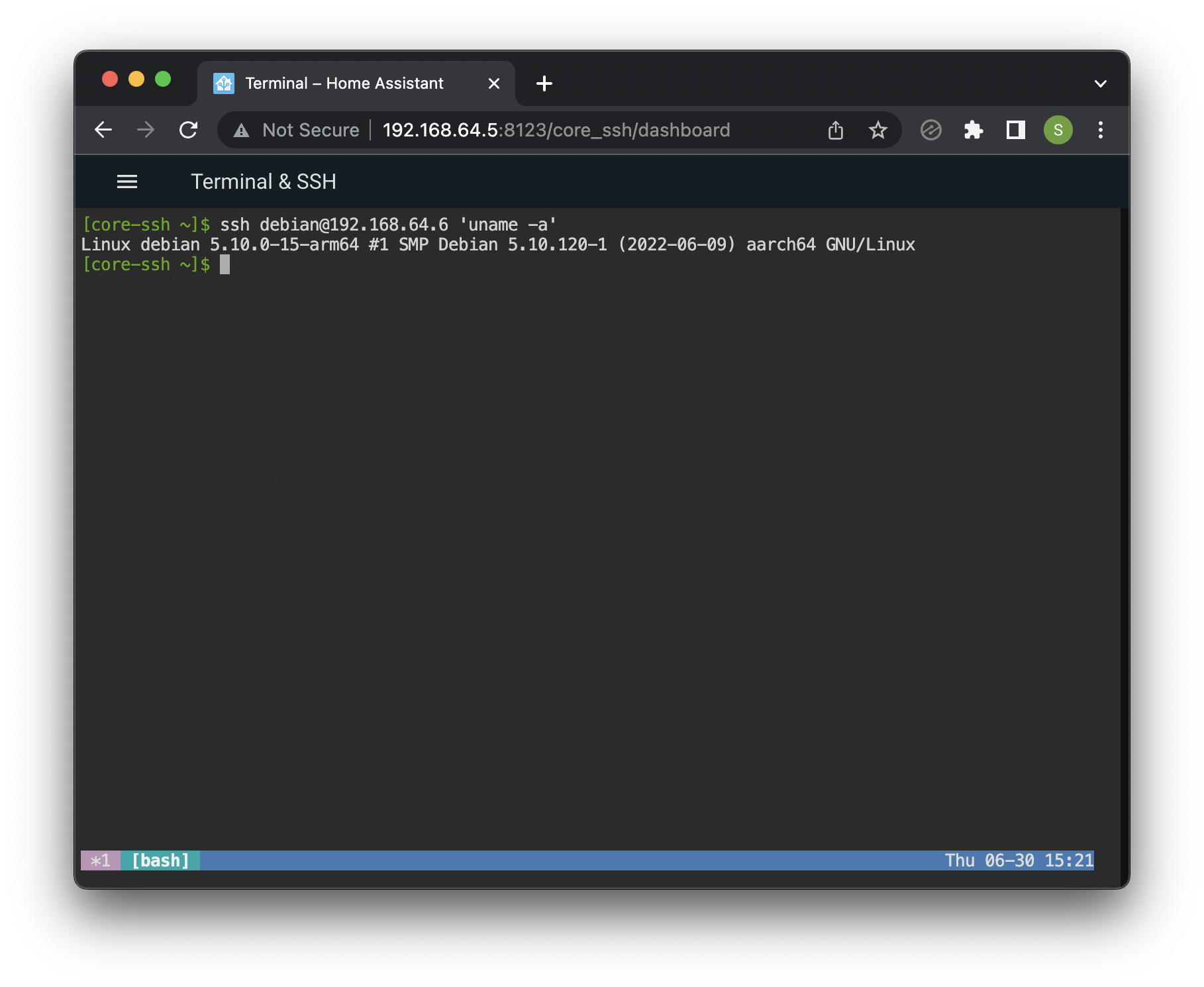Screen dimensions: 1204x987
Task: Click the terminal cursor at the prompt
Action: [x=225, y=264]
